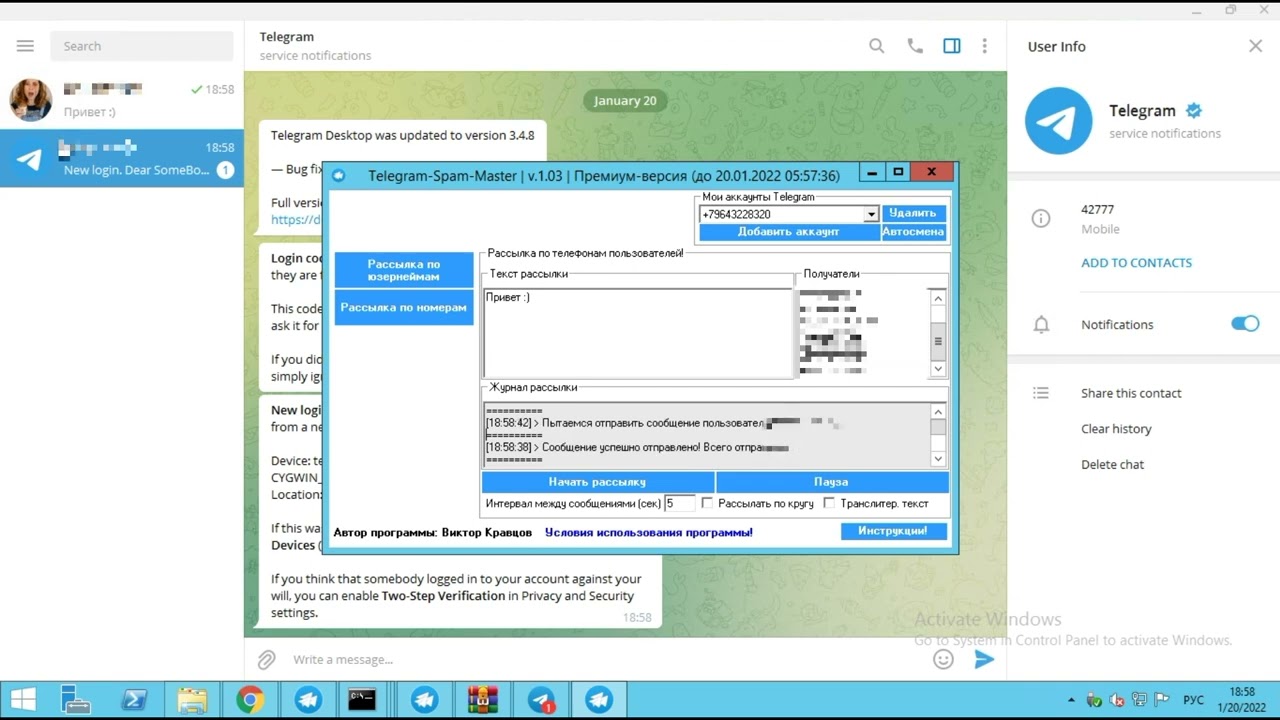Click the ADD TO CONTACTS link
Viewport: 1280px width, 720px height.
click(1136, 263)
